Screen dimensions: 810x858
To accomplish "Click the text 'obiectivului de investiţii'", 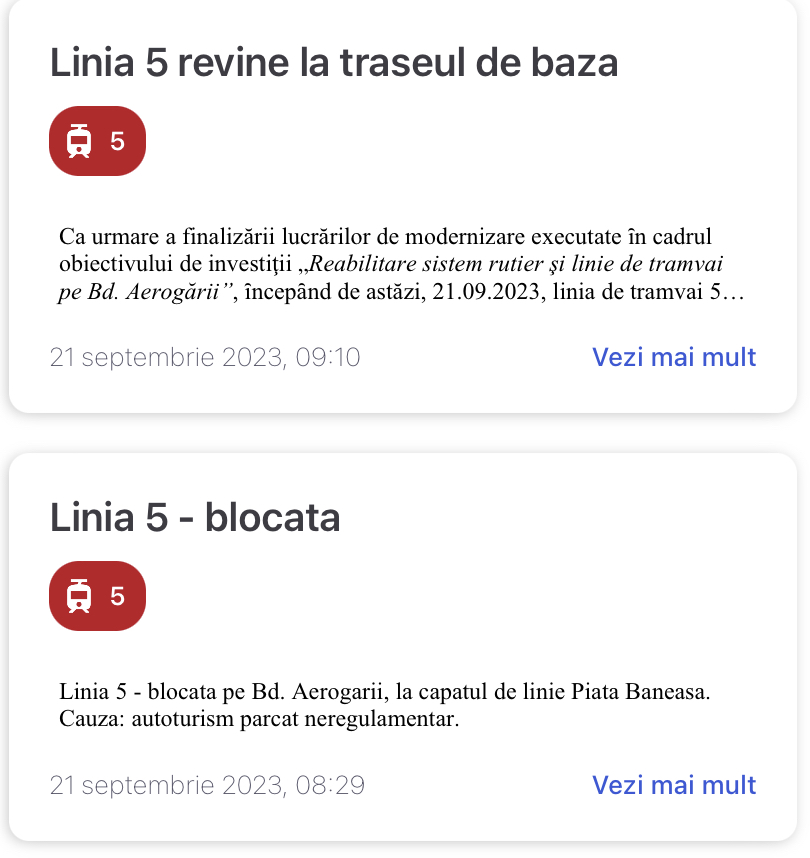I will (175, 264).
